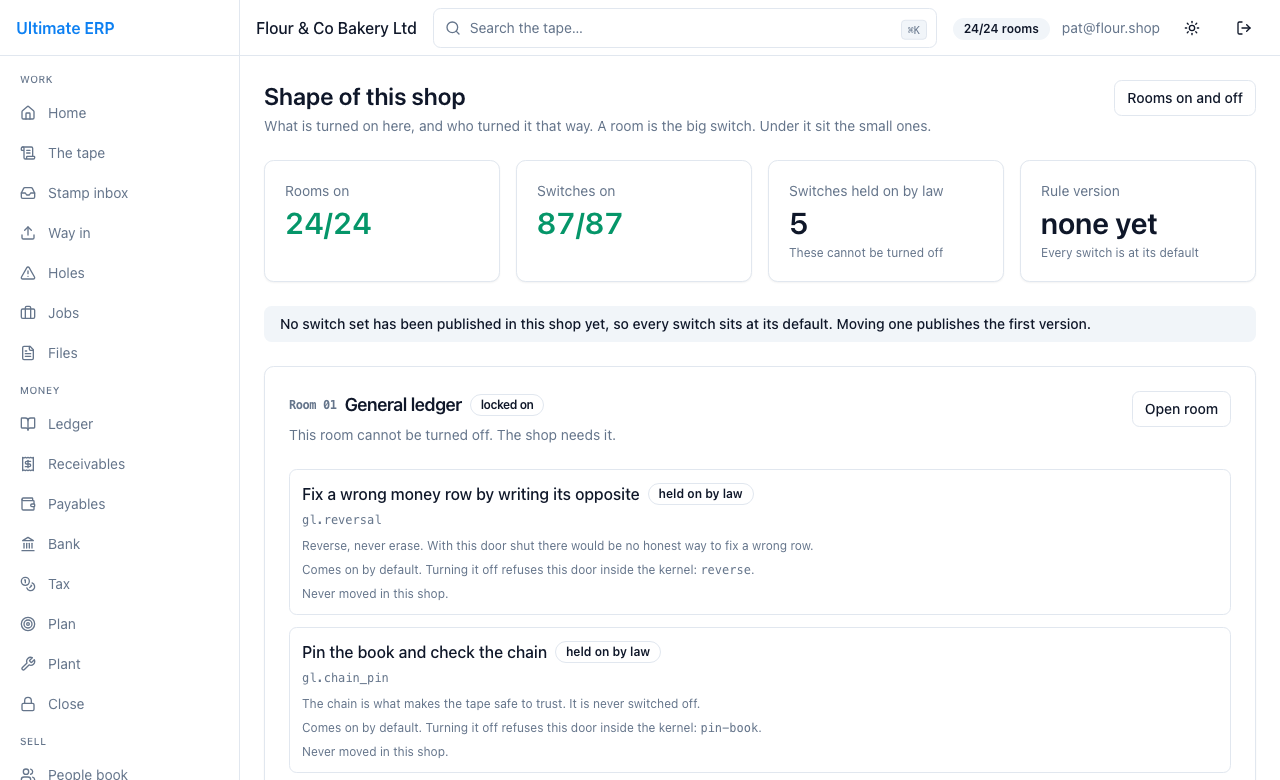Click the 24/24 rooms badge
Screen dimensions: 1280x780
[x=1001, y=29]
